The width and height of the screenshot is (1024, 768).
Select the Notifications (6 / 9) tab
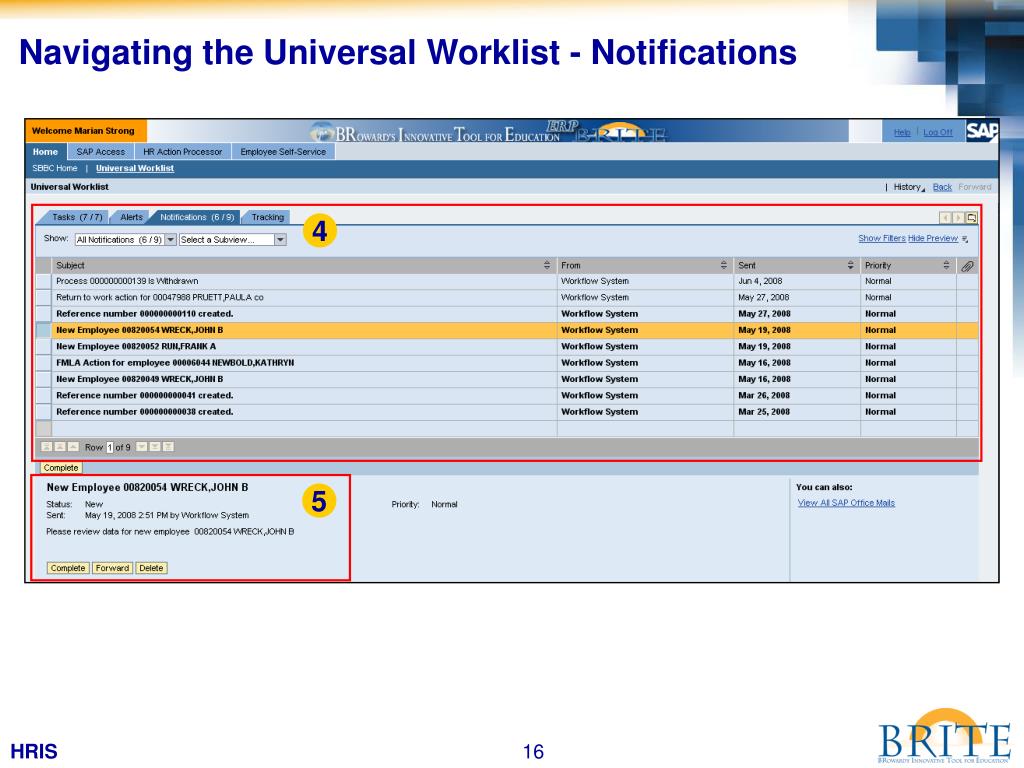(197, 217)
